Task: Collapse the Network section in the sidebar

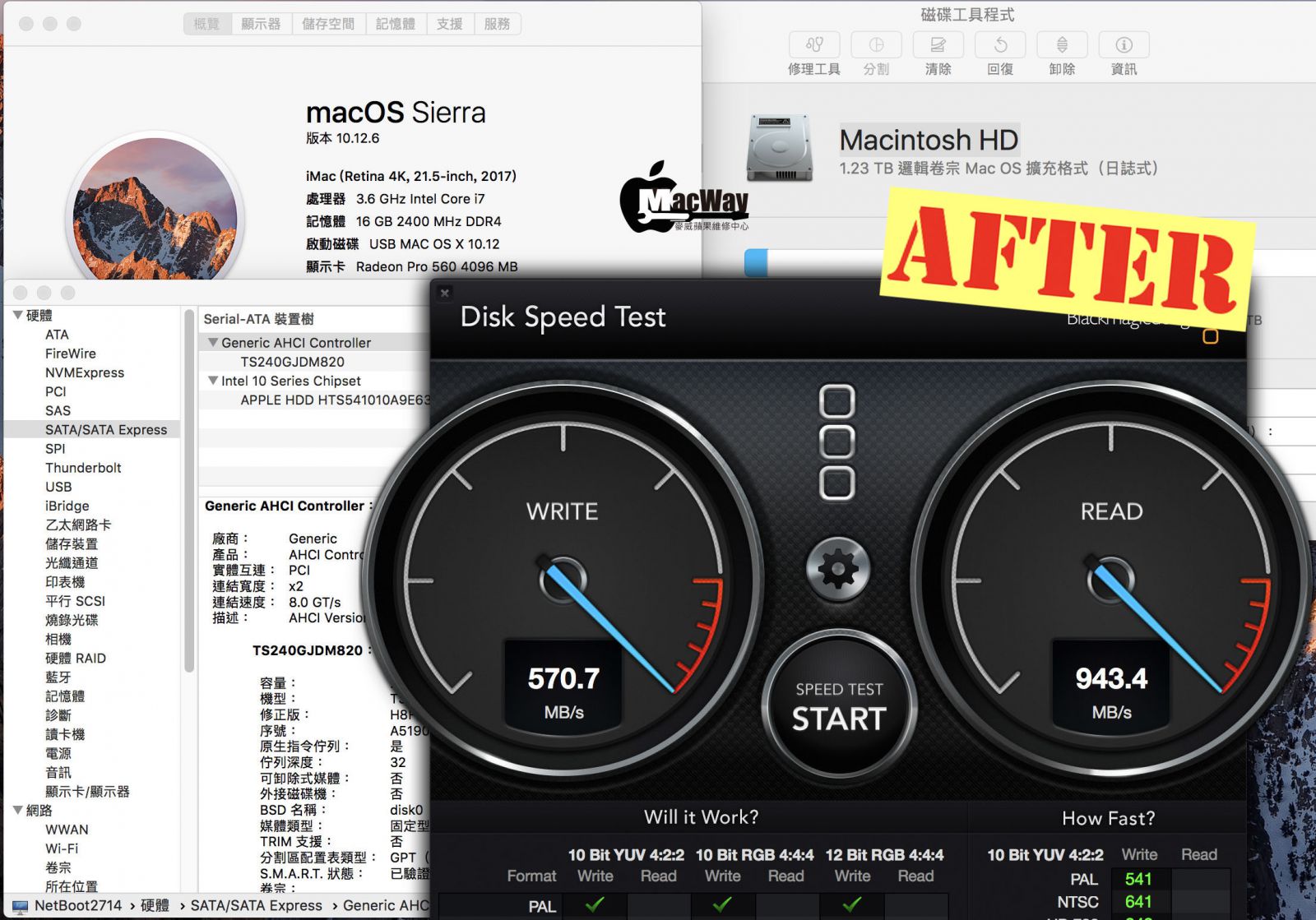Action: [18, 811]
